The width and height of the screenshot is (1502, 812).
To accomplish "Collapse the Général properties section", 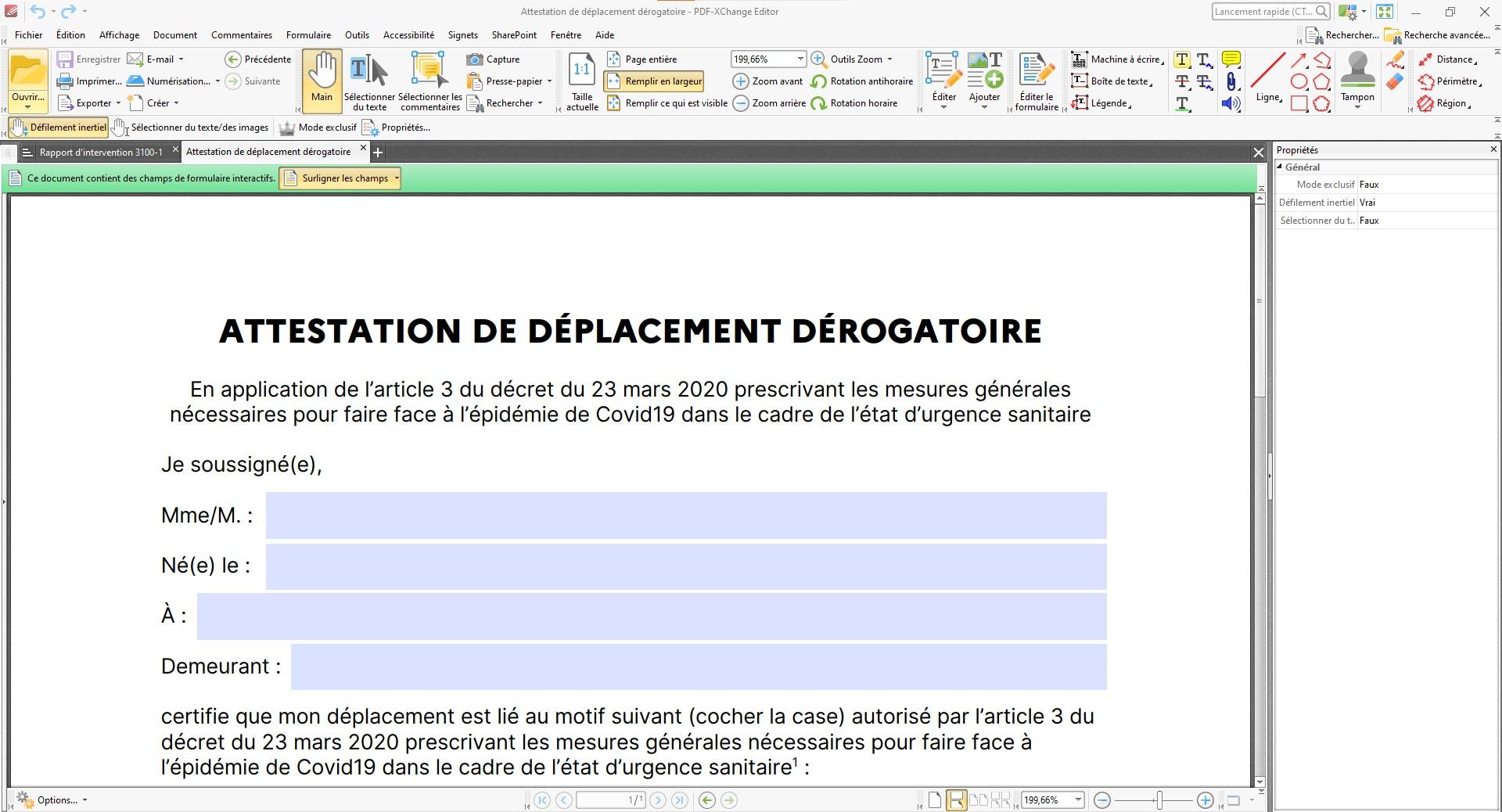I will pyautogui.click(x=1280, y=167).
